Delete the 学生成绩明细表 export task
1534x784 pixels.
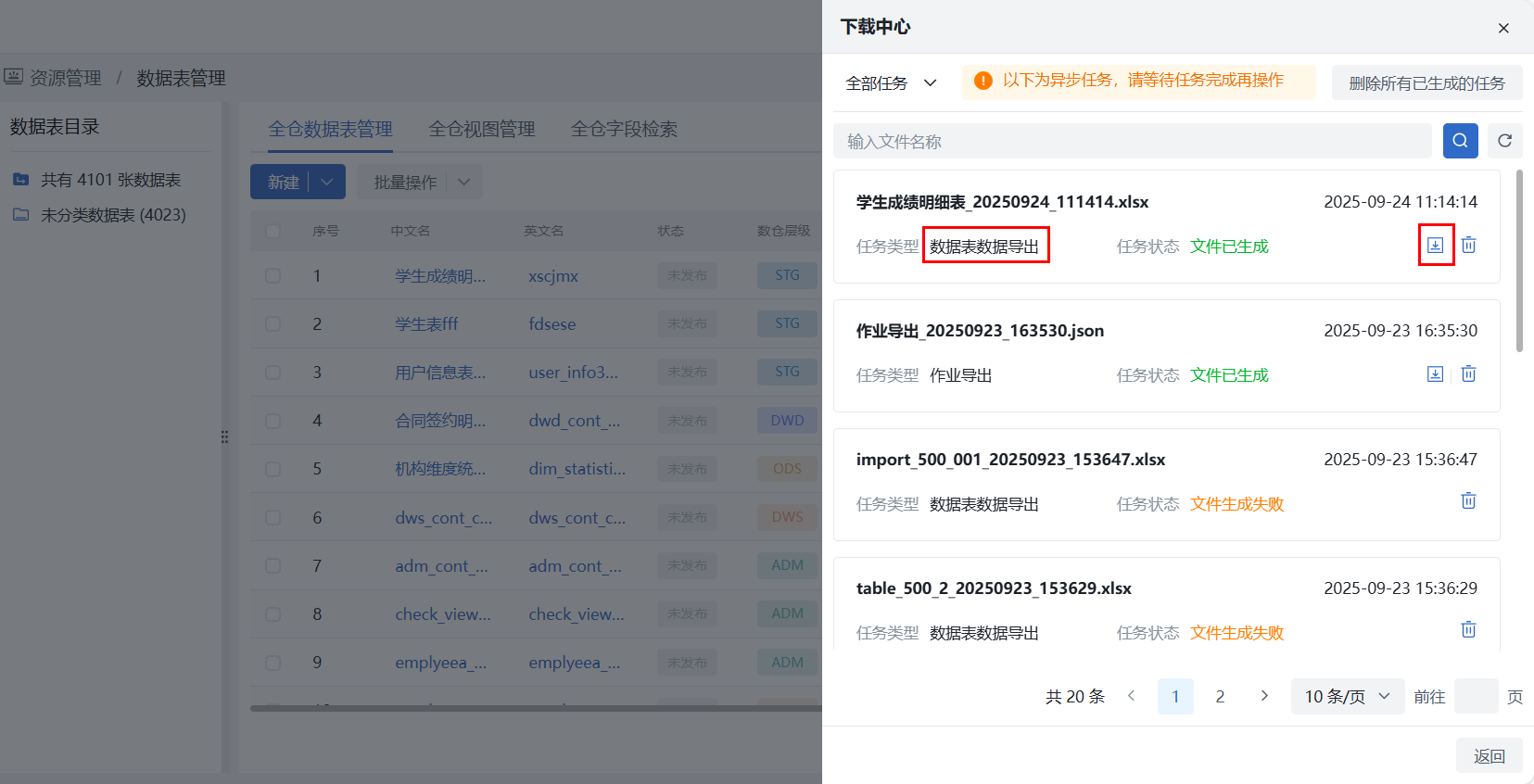1468,246
